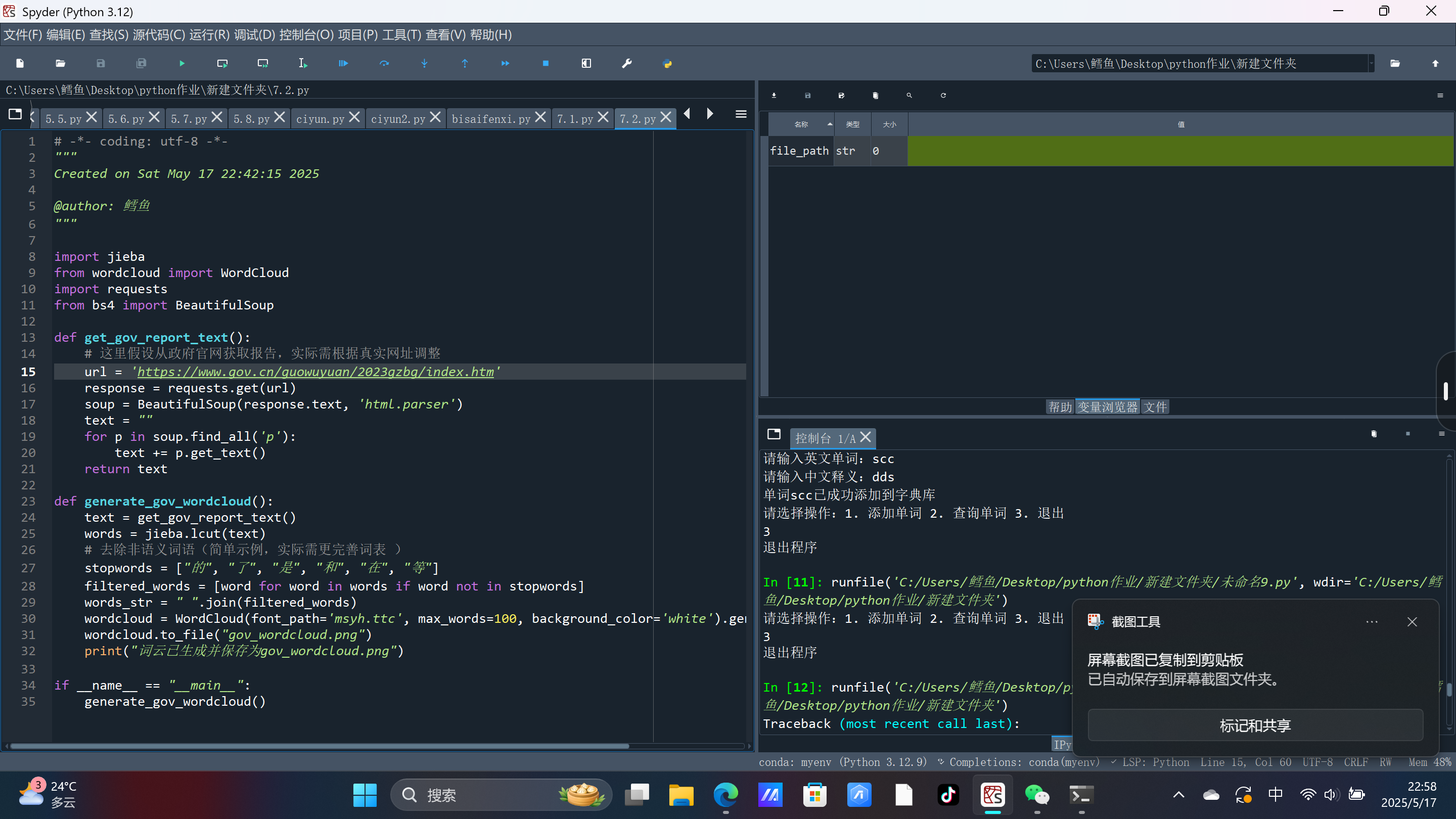The width and height of the screenshot is (1456, 819).
Task: Click the editor horizontal scrollbar
Action: click(320, 746)
